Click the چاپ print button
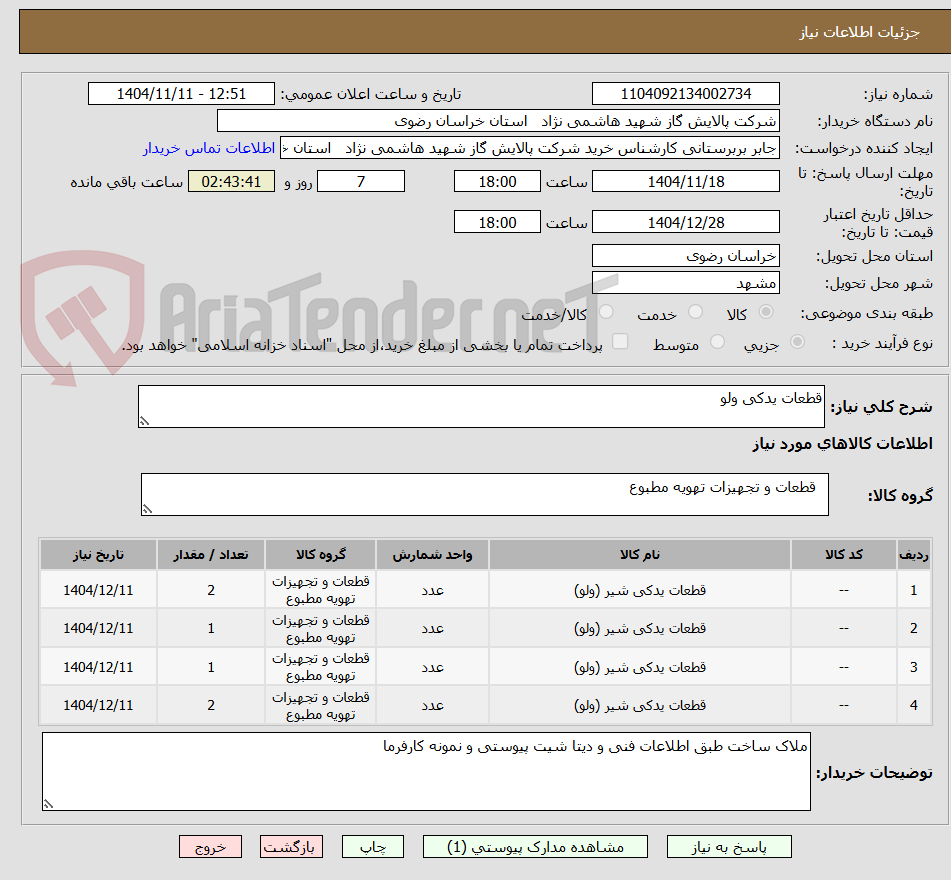 point(372,847)
